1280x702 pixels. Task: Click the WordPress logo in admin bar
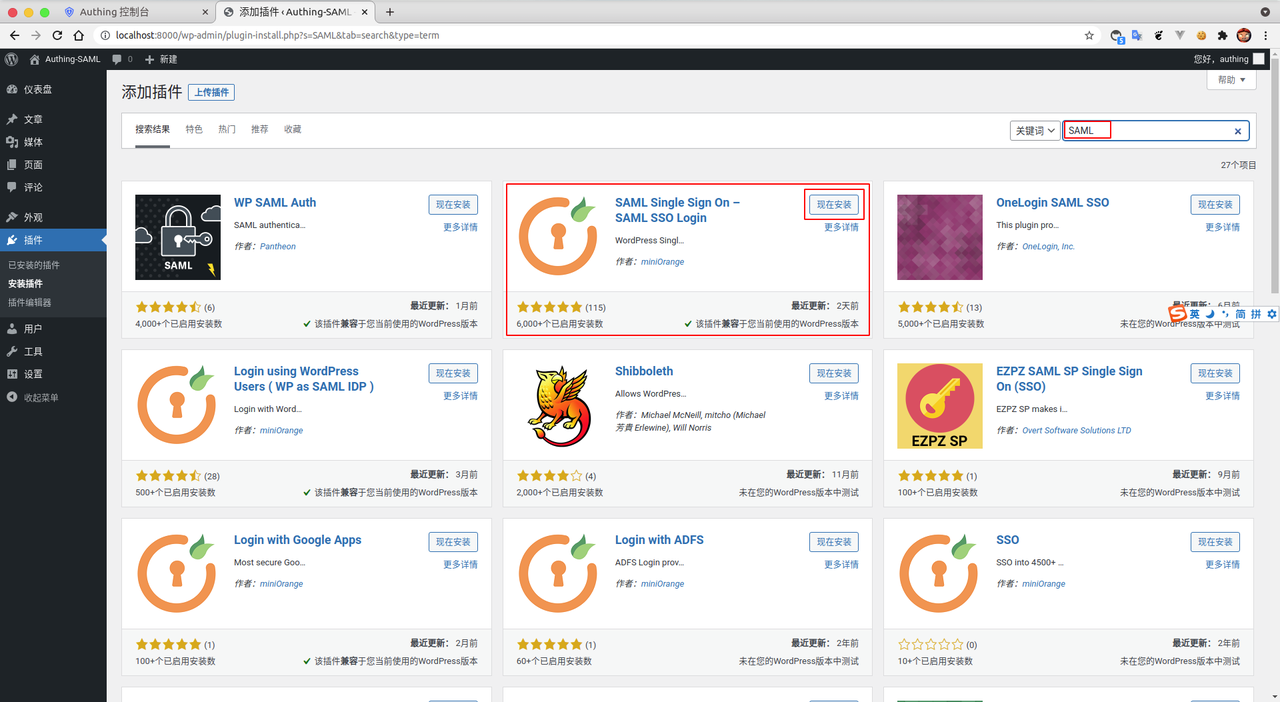pyautogui.click(x=11, y=59)
